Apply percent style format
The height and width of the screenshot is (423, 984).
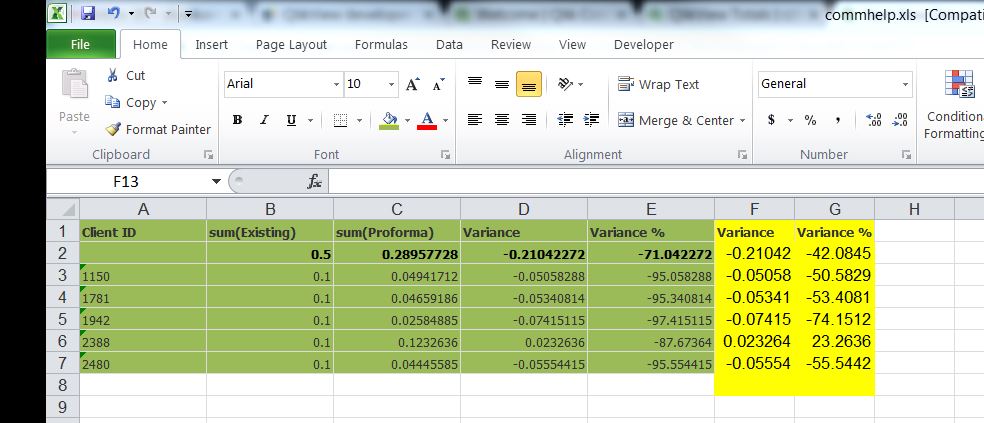coord(811,120)
